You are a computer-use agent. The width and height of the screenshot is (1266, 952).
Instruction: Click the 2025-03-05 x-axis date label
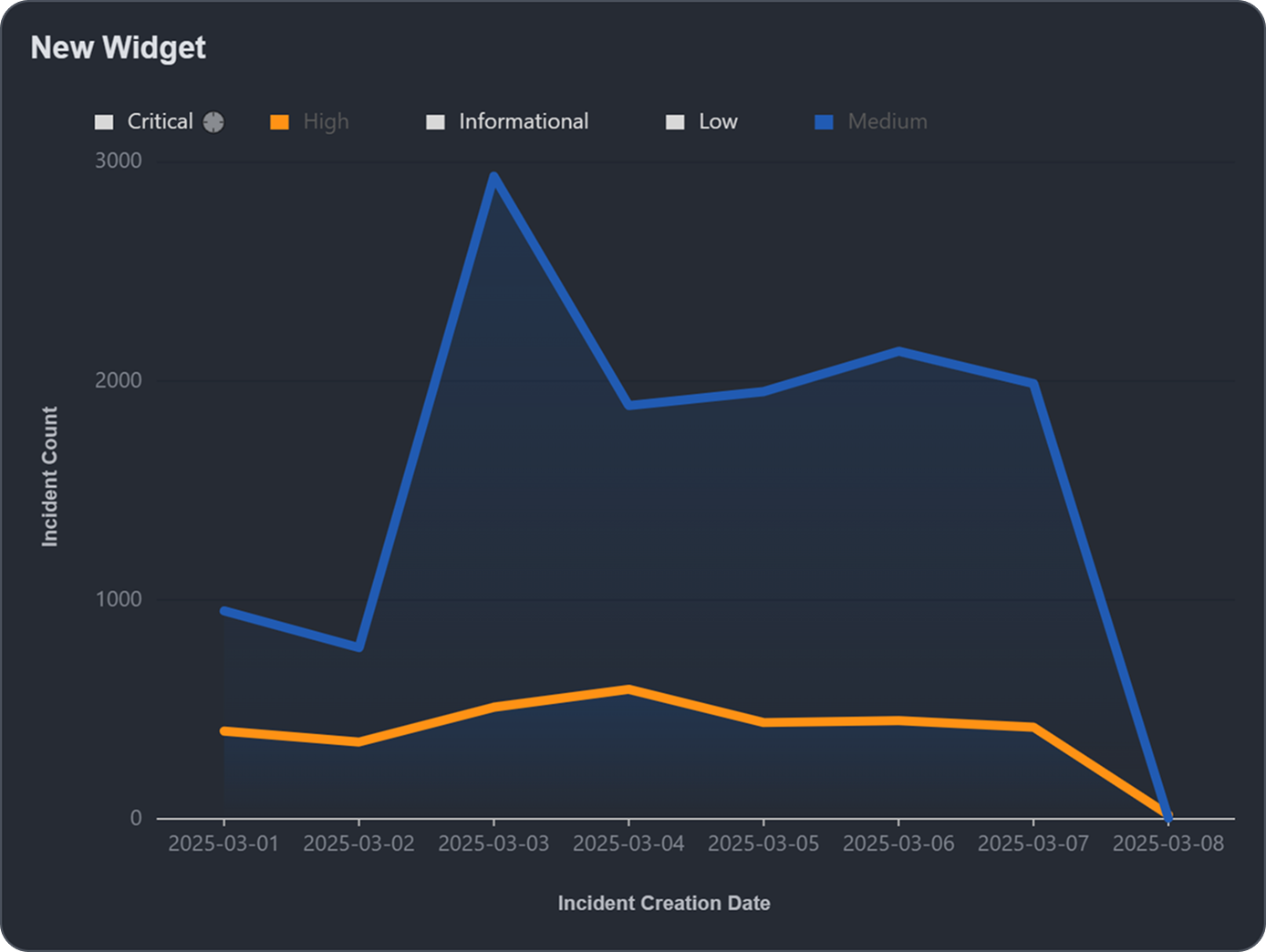pyautogui.click(x=763, y=843)
